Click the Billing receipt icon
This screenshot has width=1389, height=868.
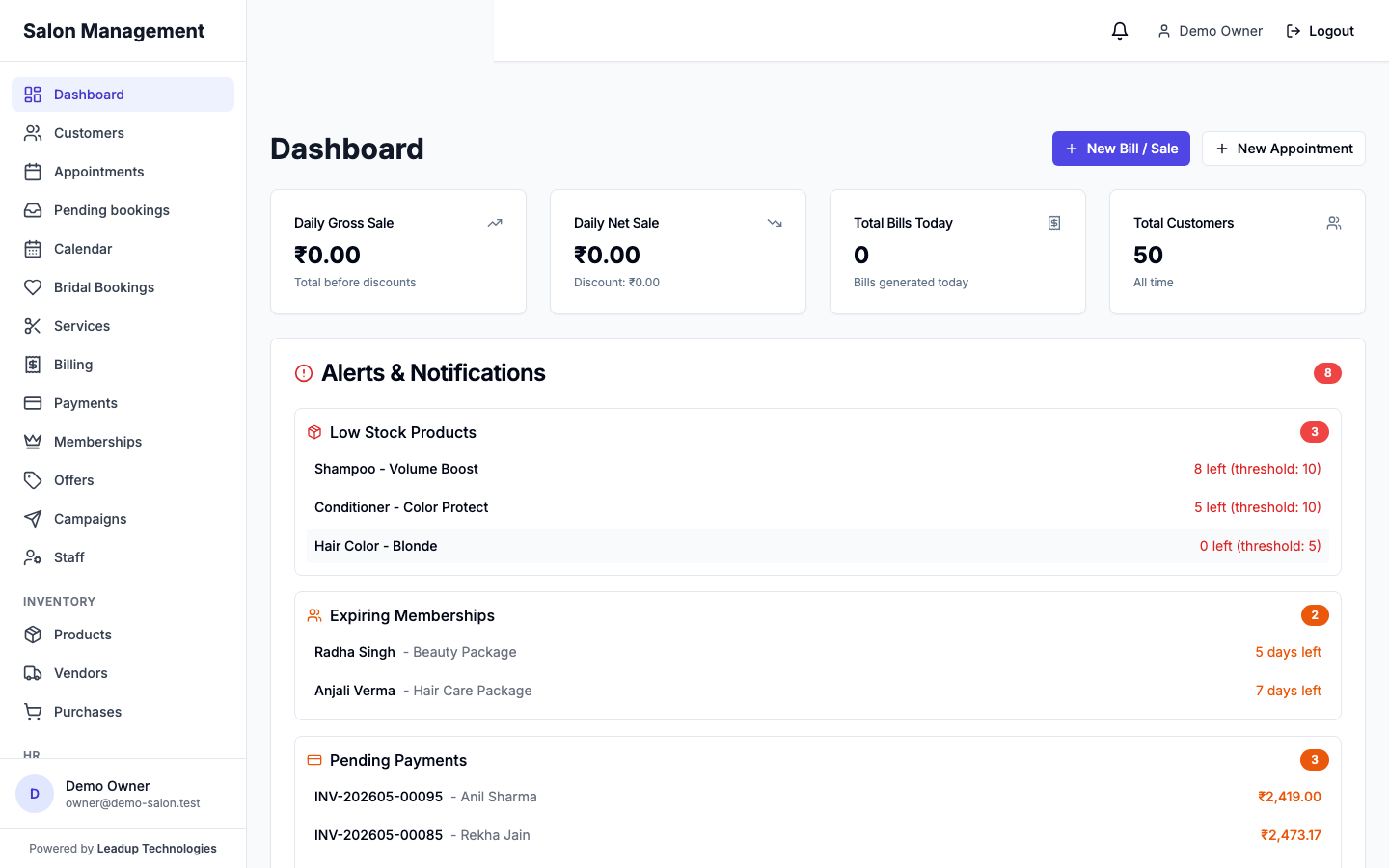(33, 365)
